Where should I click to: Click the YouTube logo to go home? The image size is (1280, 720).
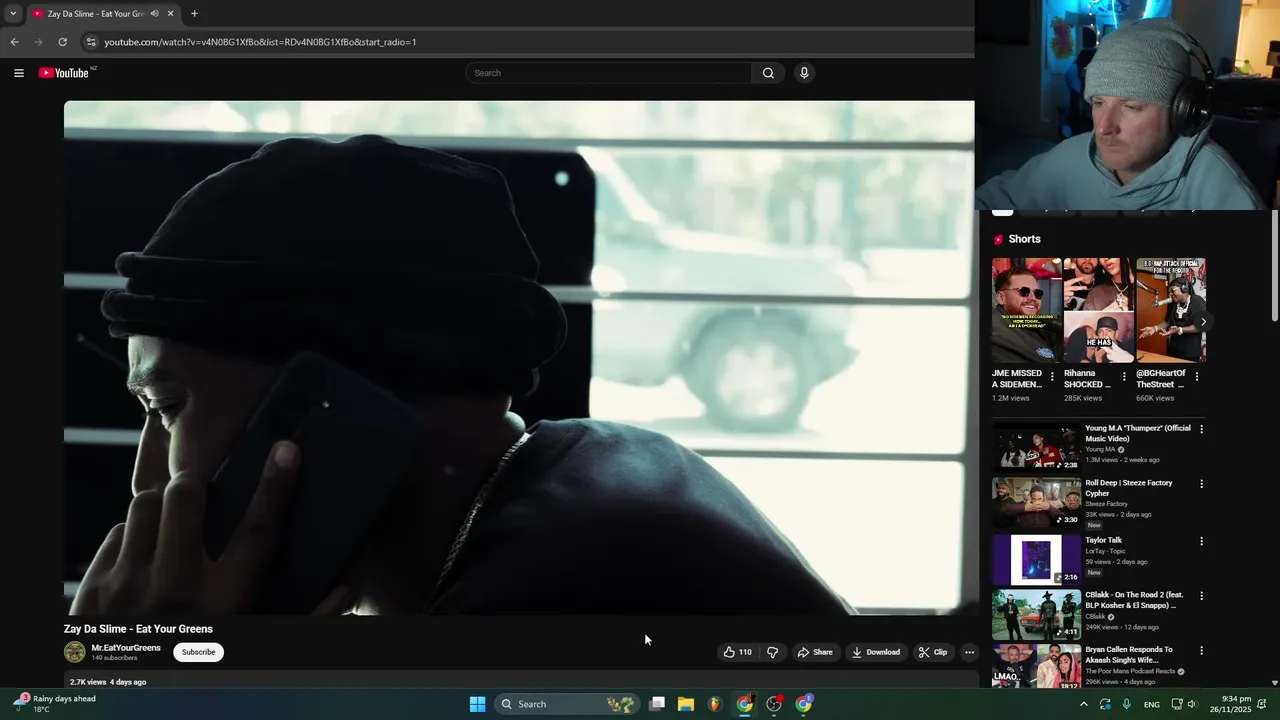pyautogui.click(x=64, y=73)
